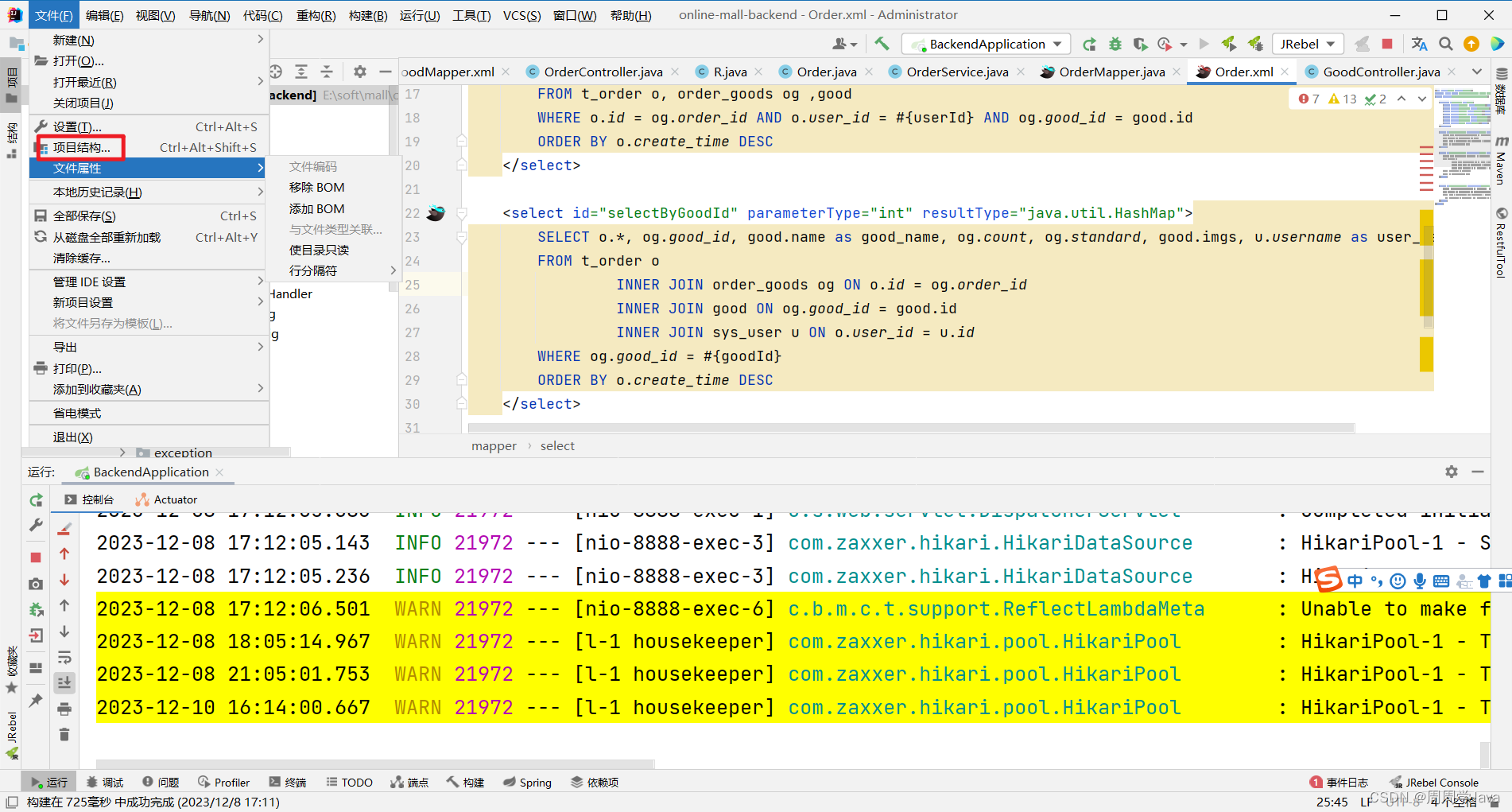Screen dimensions: 1512x812
Task: Click Collapse All icon in project panel
Action: [327, 72]
